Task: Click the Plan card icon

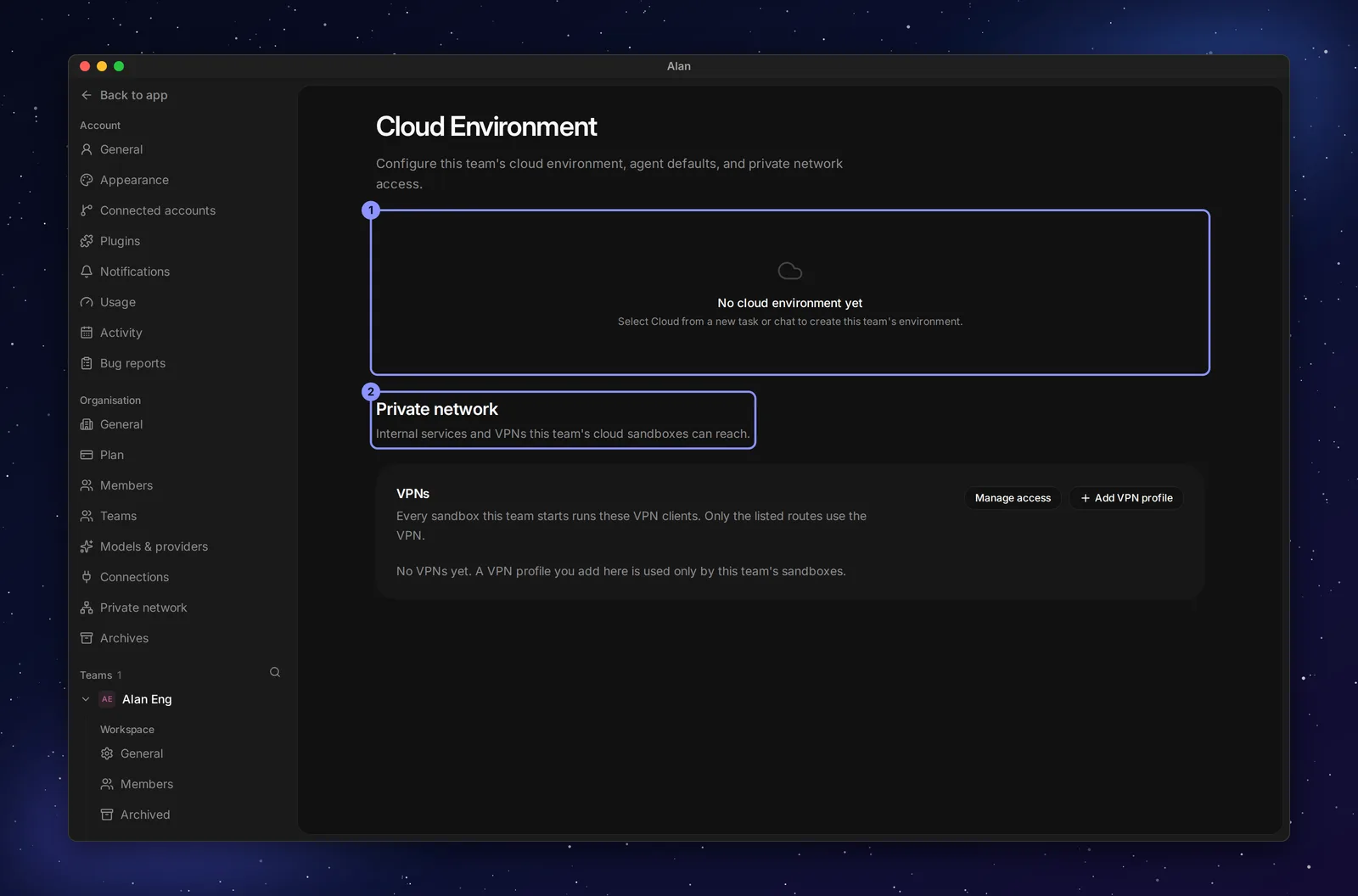Action: (x=87, y=455)
